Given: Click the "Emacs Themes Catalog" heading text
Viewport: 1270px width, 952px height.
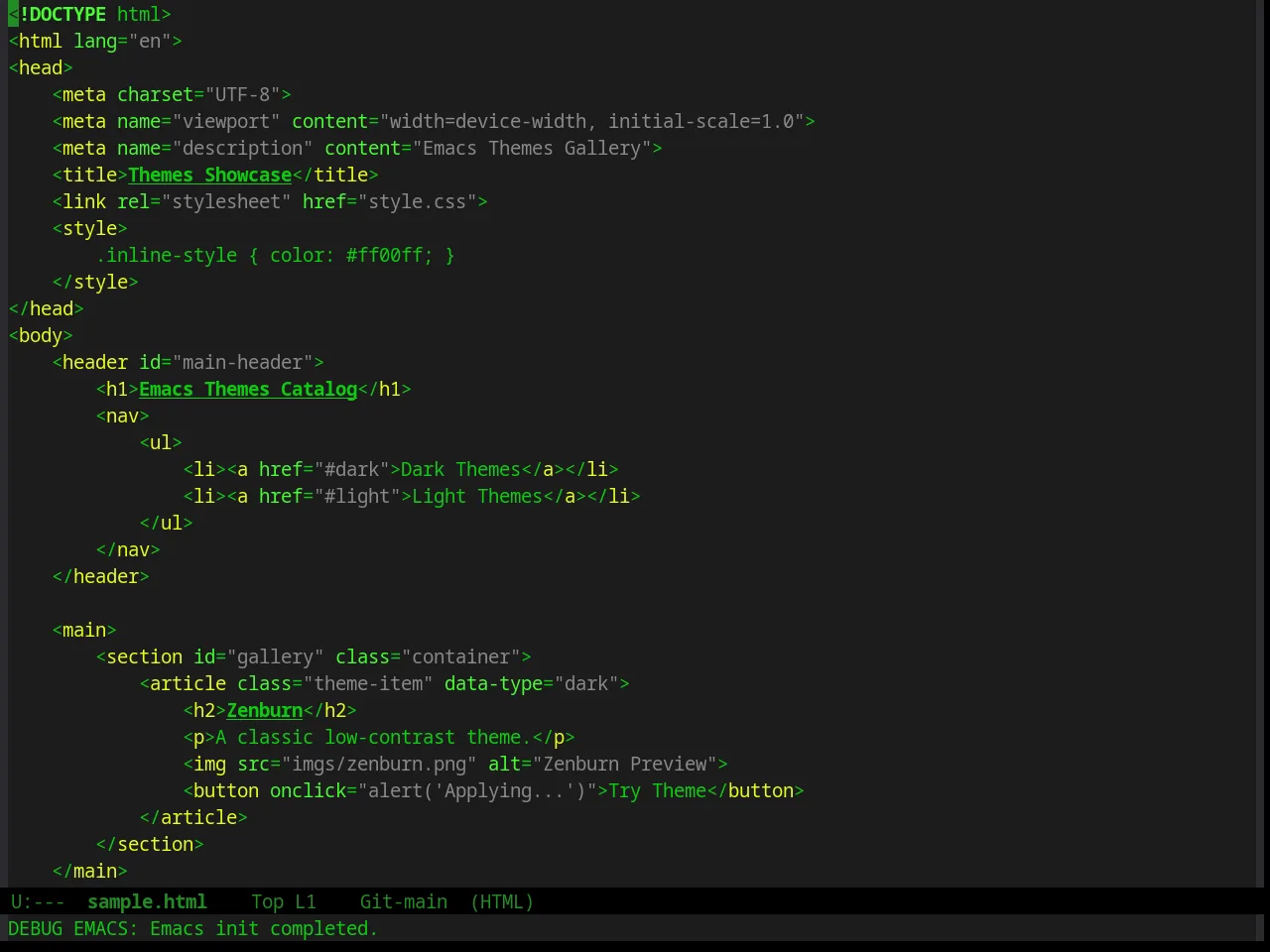Looking at the screenshot, I should click(x=248, y=389).
